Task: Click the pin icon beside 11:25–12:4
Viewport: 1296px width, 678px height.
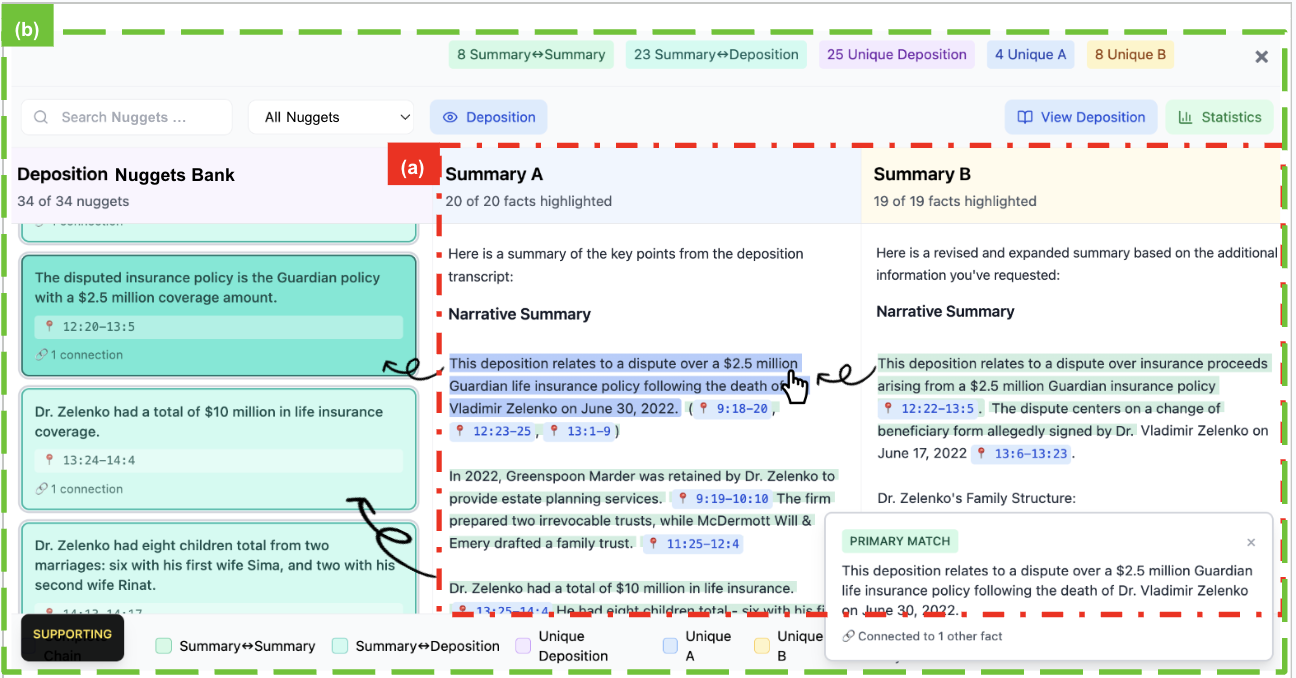Action: click(653, 544)
